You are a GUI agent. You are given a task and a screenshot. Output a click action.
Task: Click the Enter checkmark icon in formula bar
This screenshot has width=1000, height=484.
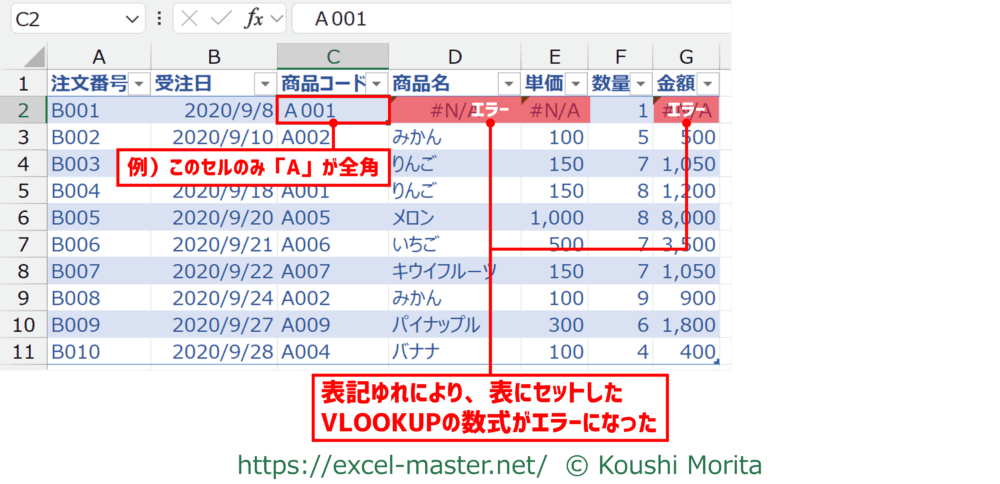(221, 19)
